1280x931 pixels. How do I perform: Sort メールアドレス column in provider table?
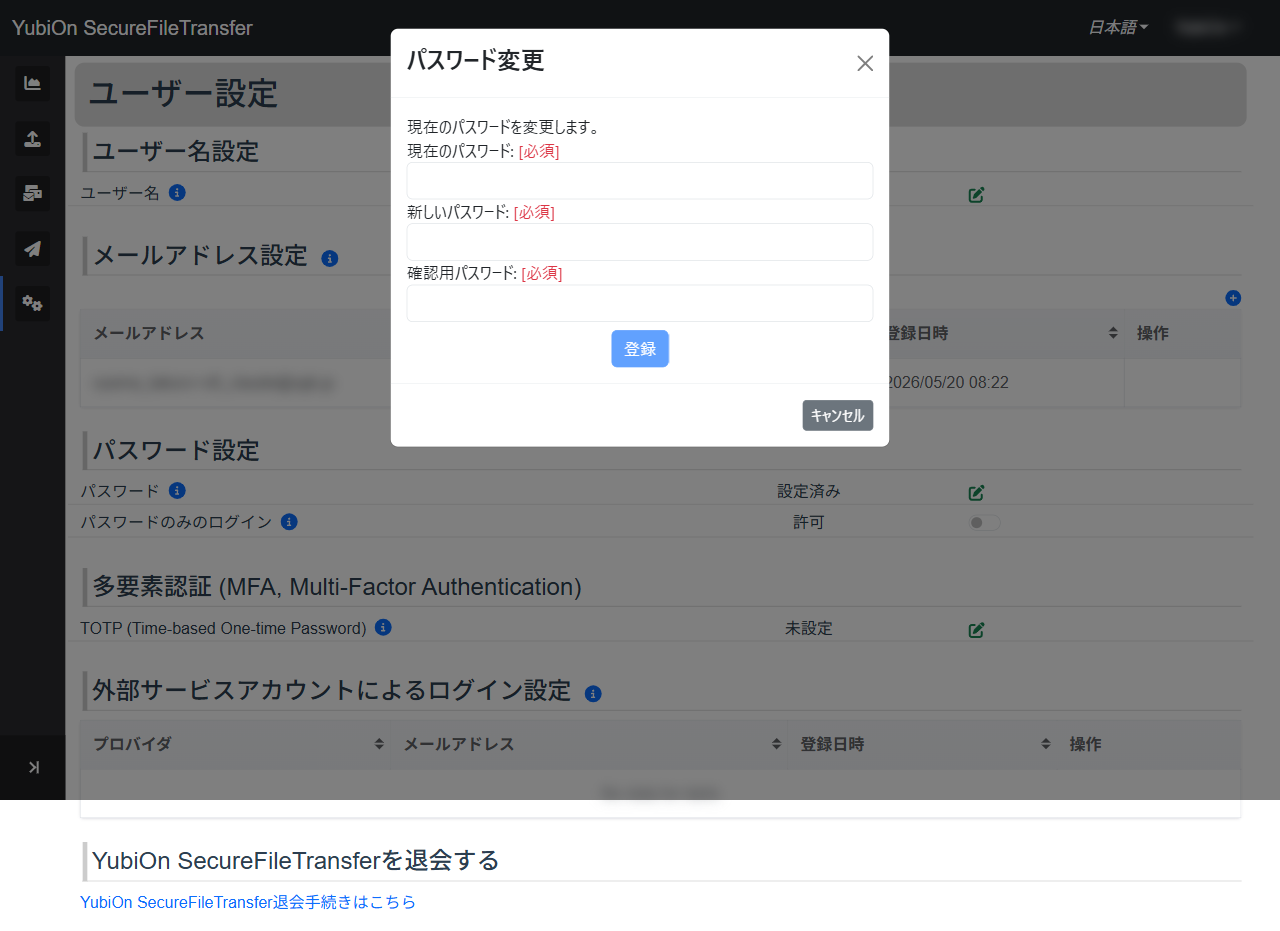[777, 744]
